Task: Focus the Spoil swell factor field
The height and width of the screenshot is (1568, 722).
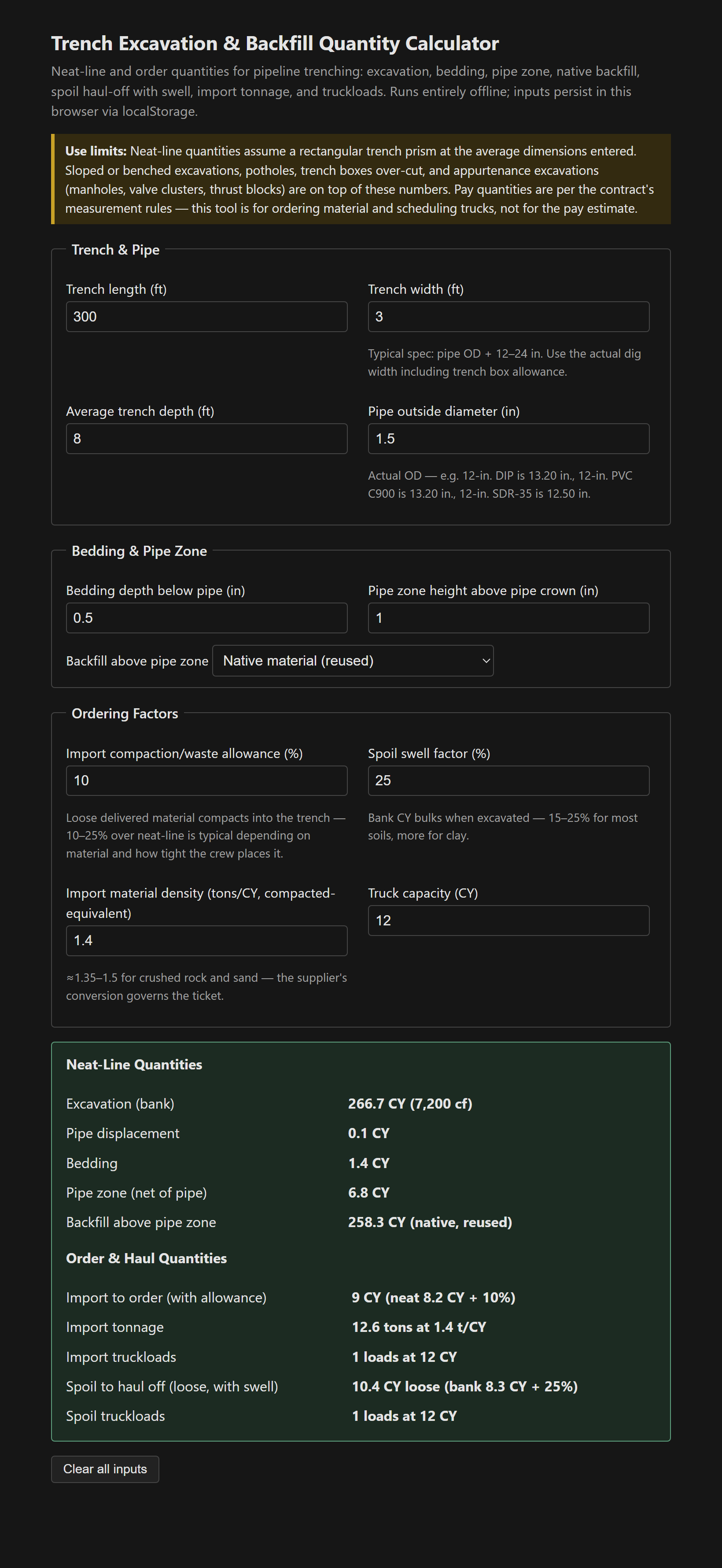Action: coord(508,780)
